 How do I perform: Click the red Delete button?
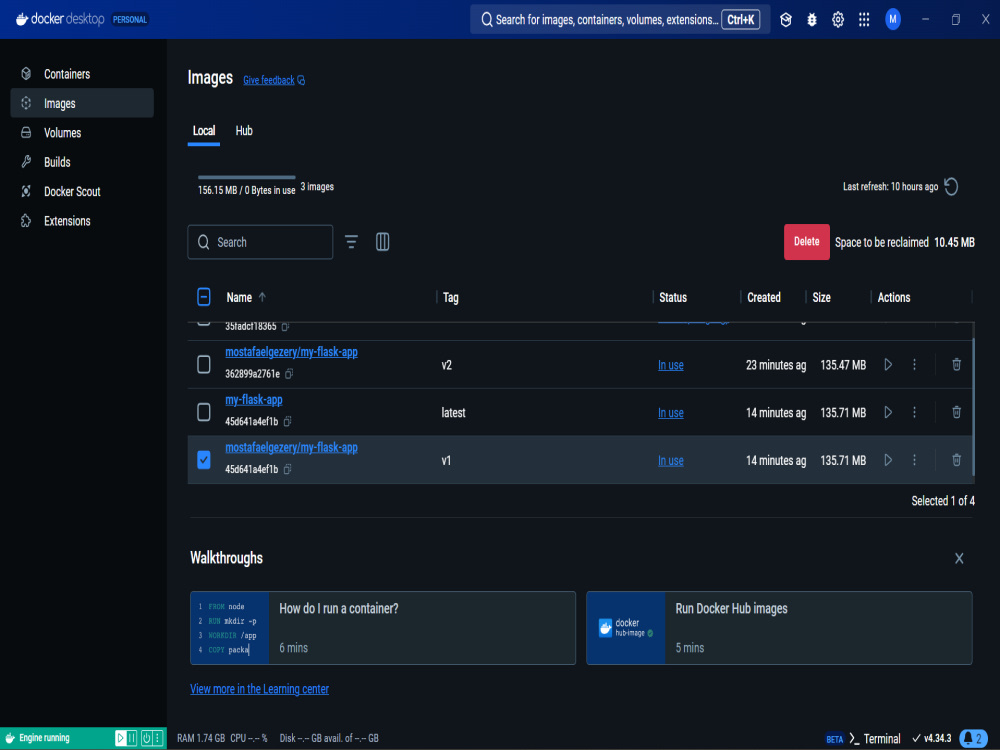[x=806, y=242]
